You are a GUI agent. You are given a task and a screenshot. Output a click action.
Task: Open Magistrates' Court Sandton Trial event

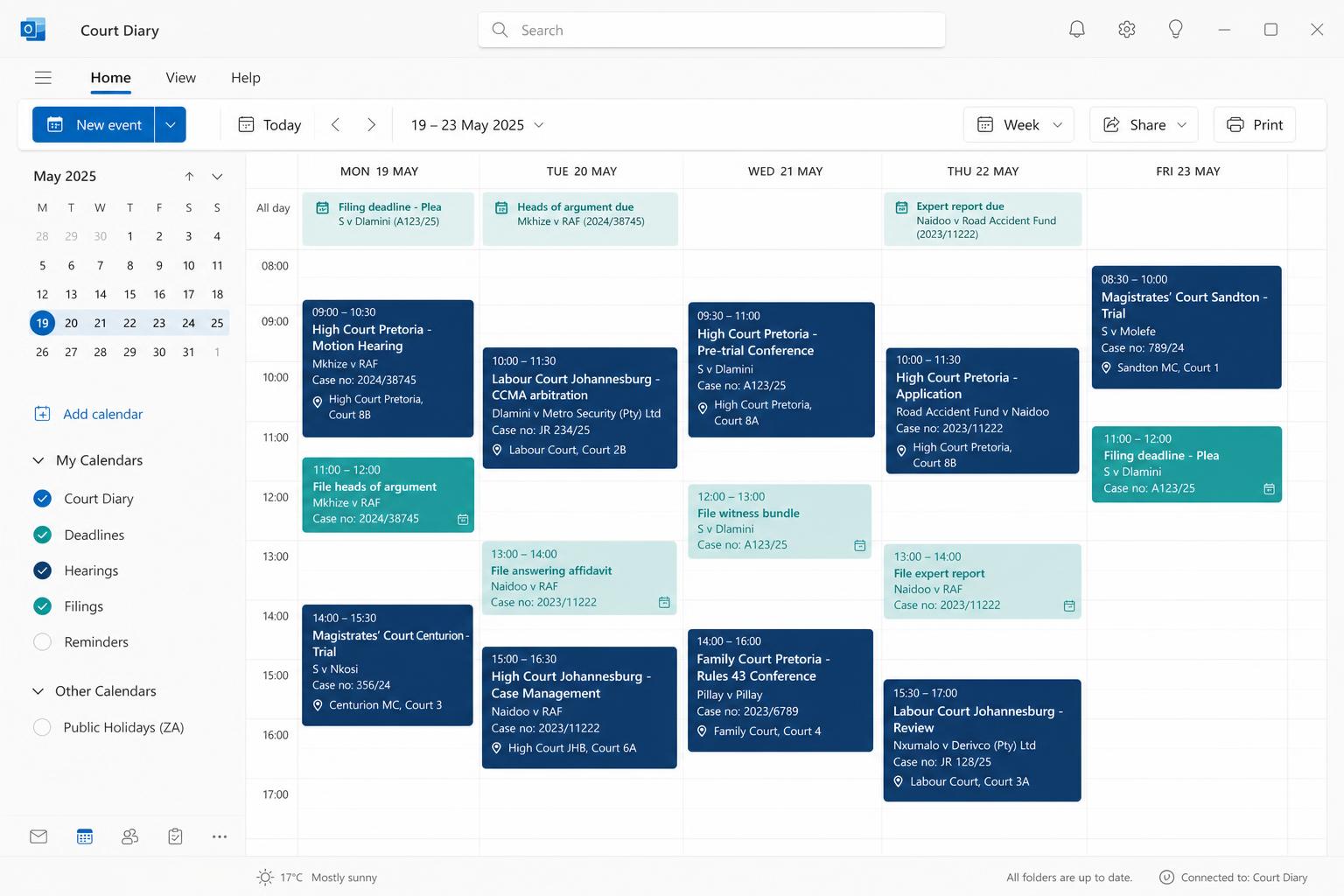tap(1186, 327)
